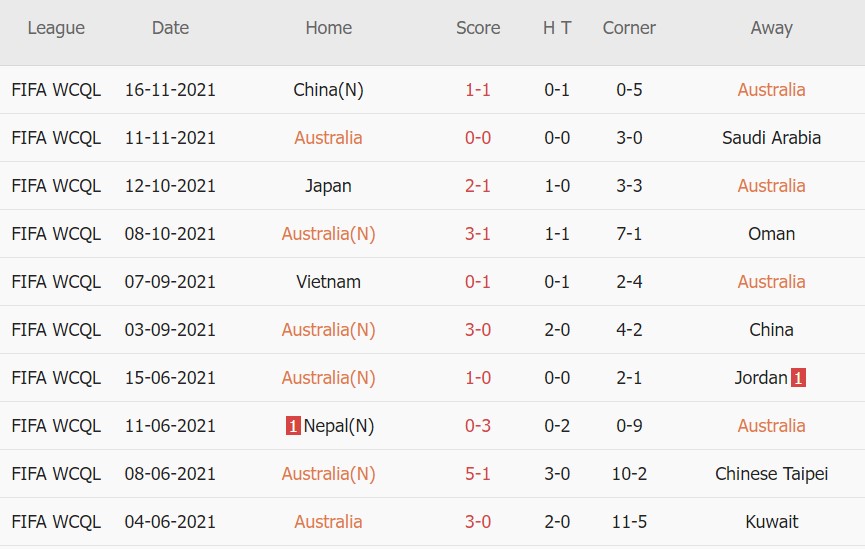
Task: Open the Chinese Taipei team link
Action: 771,474
